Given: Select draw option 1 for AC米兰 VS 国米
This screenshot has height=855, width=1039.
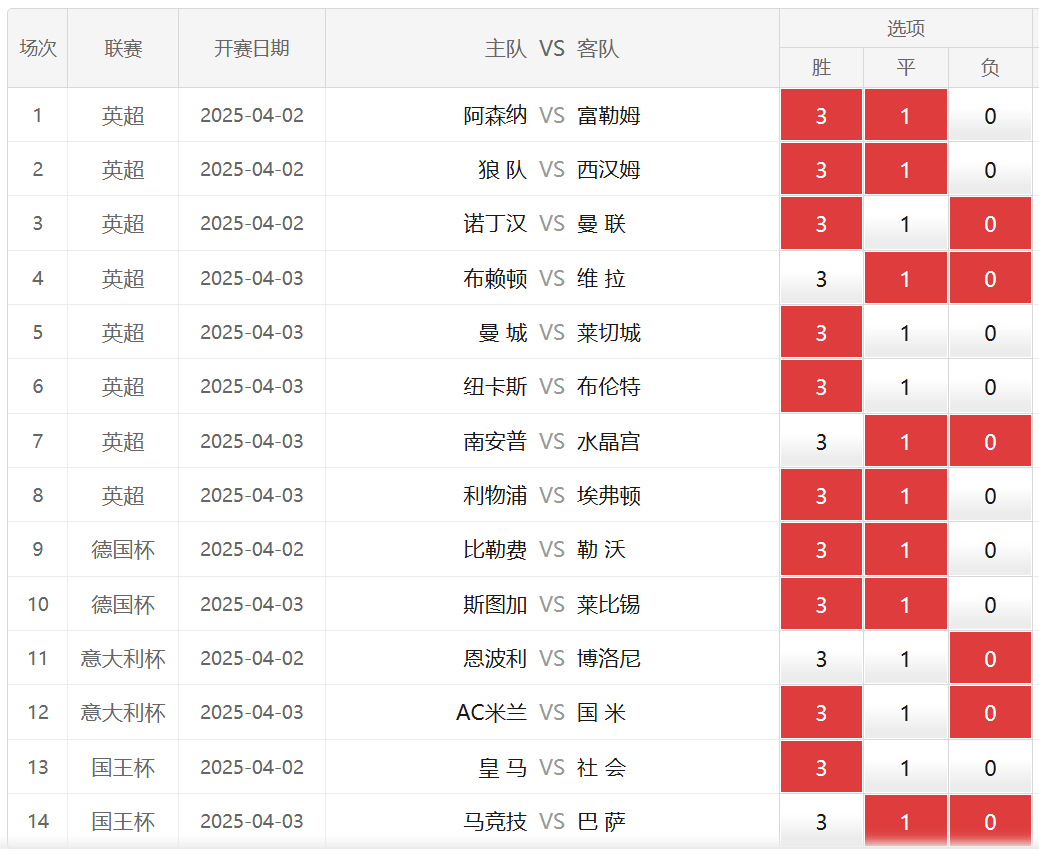Looking at the screenshot, I should tap(905, 712).
